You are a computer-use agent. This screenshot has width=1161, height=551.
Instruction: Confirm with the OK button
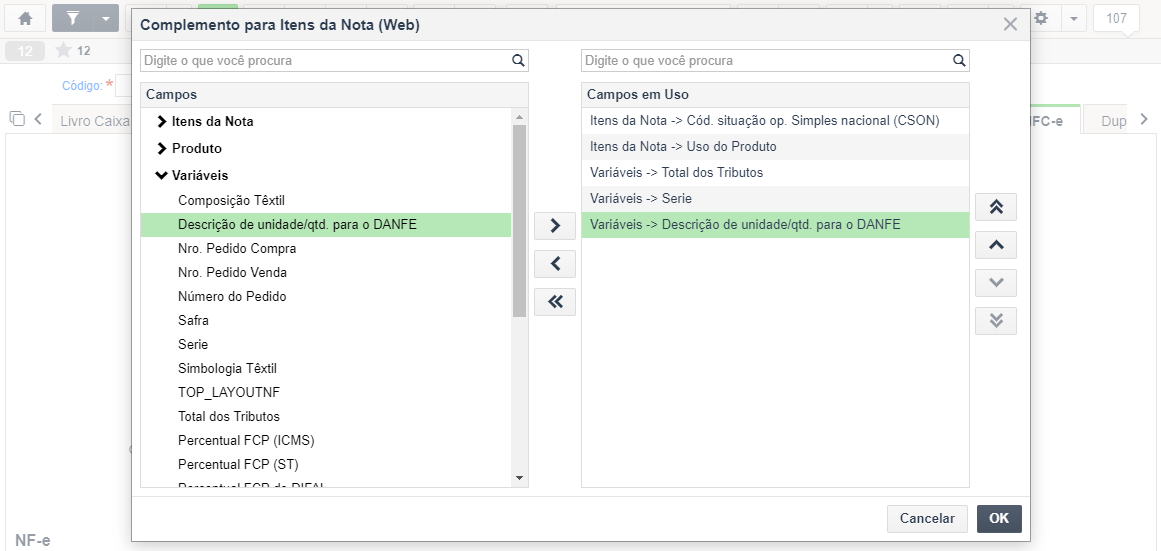(x=999, y=518)
